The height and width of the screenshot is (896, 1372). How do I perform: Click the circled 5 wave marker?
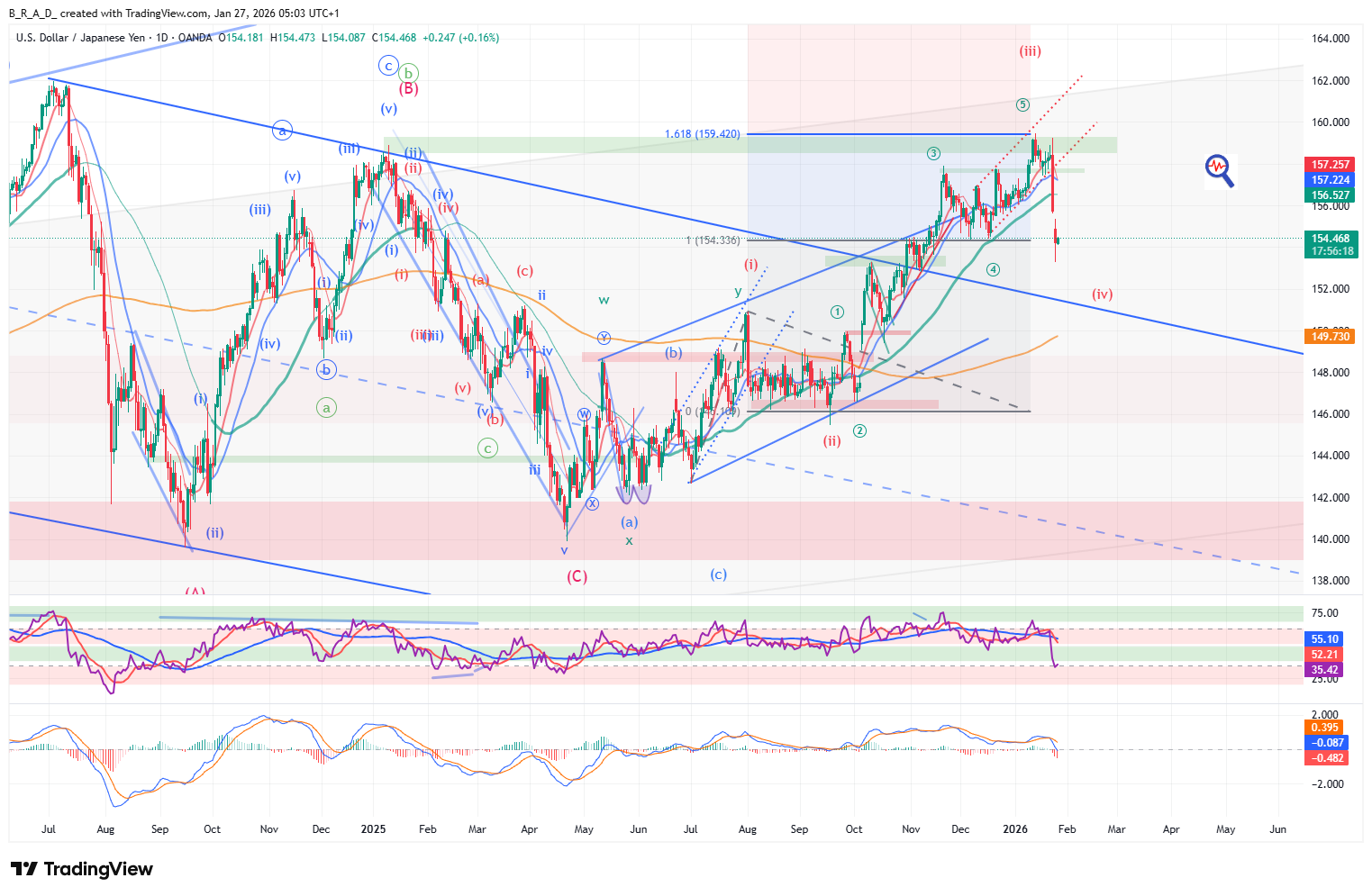(1022, 104)
